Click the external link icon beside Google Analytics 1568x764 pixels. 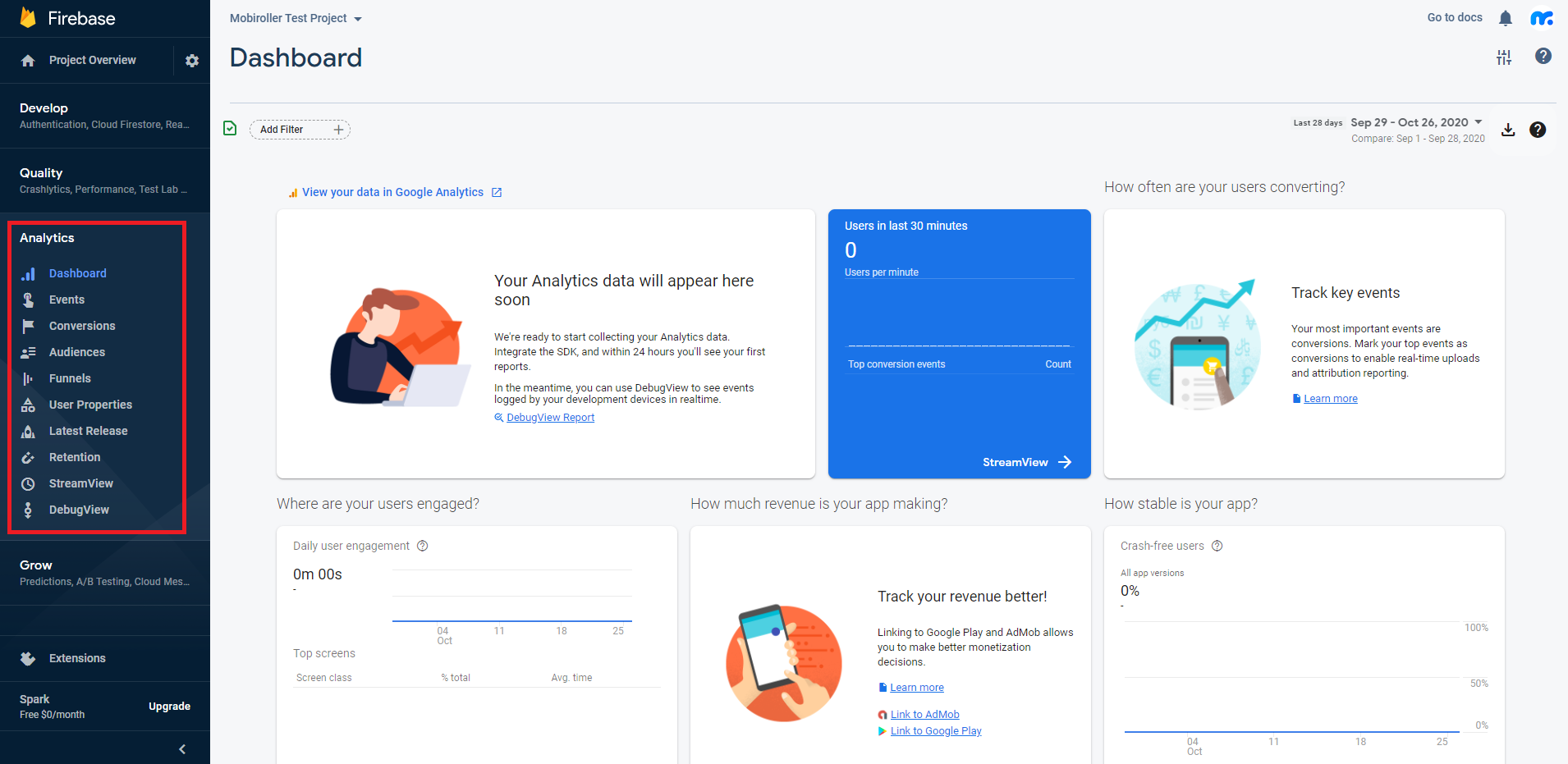pyautogui.click(x=497, y=192)
